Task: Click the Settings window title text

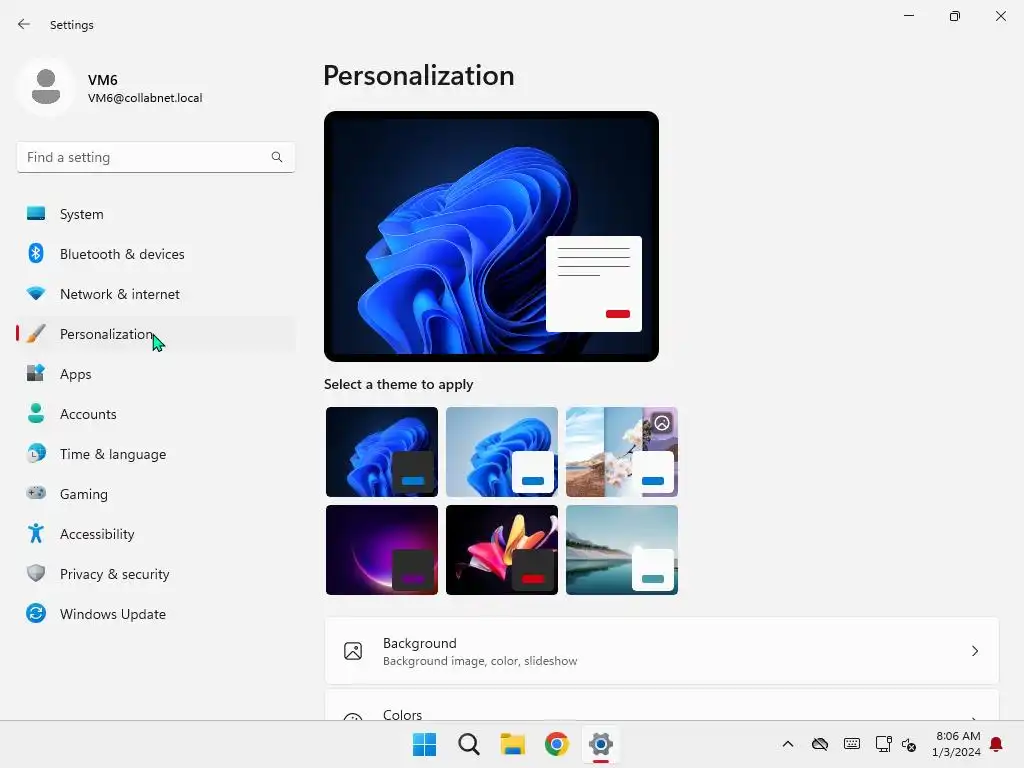Action: 72,25
